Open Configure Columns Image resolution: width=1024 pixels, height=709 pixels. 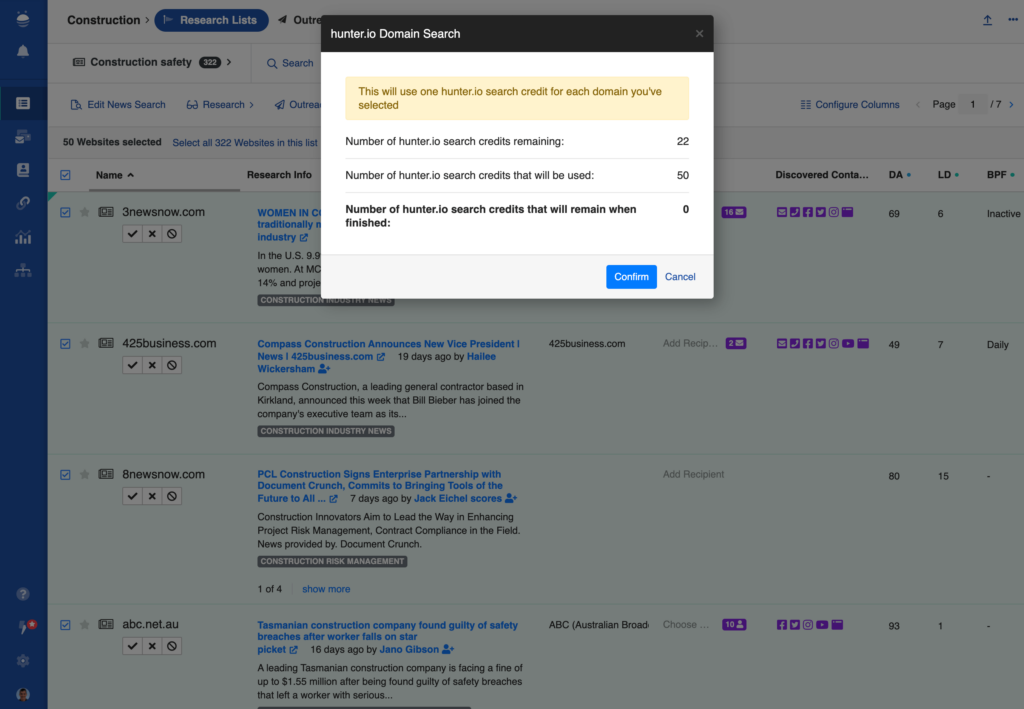point(850,104)
